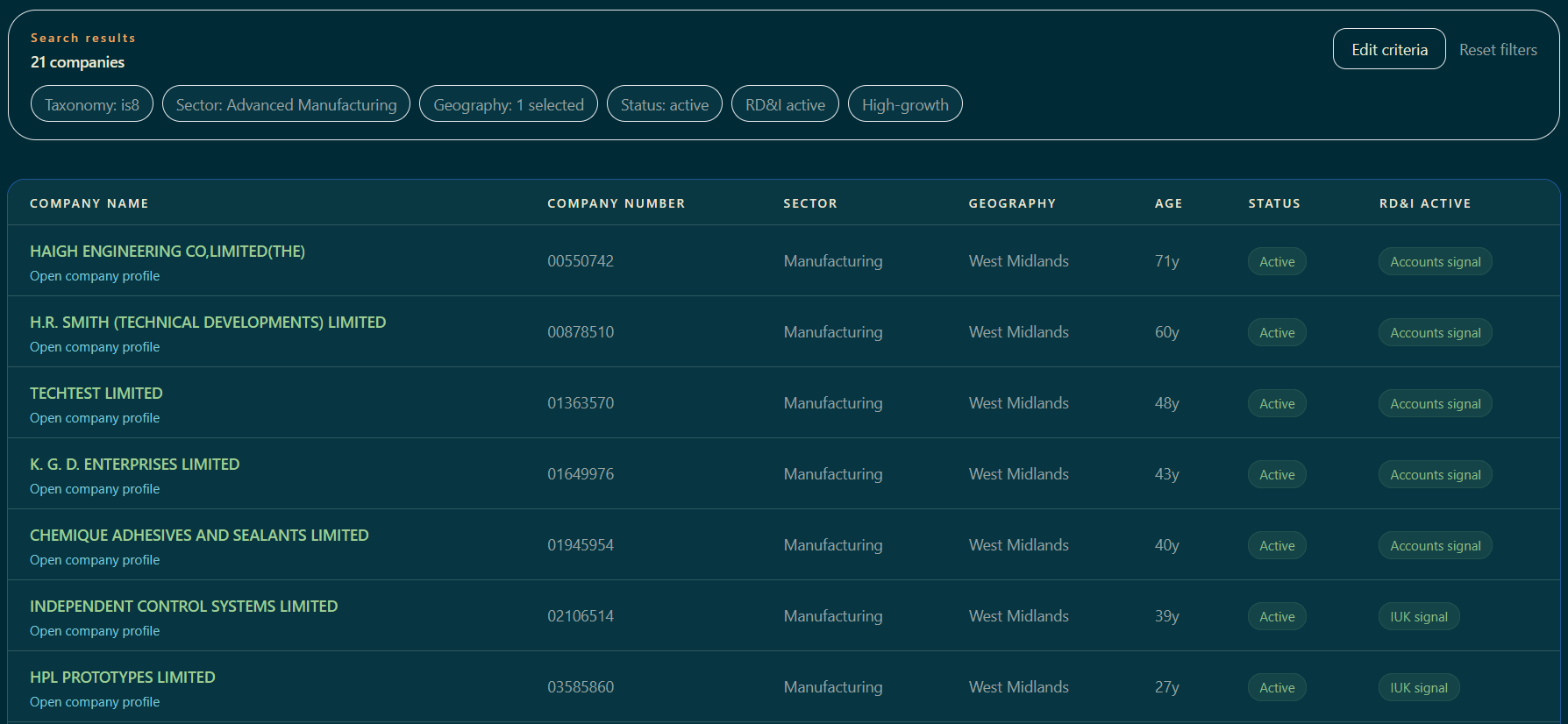Viewport: 1568px width, 724px height.
Task: Select company number 03585860
Action: tap(581, 687)
